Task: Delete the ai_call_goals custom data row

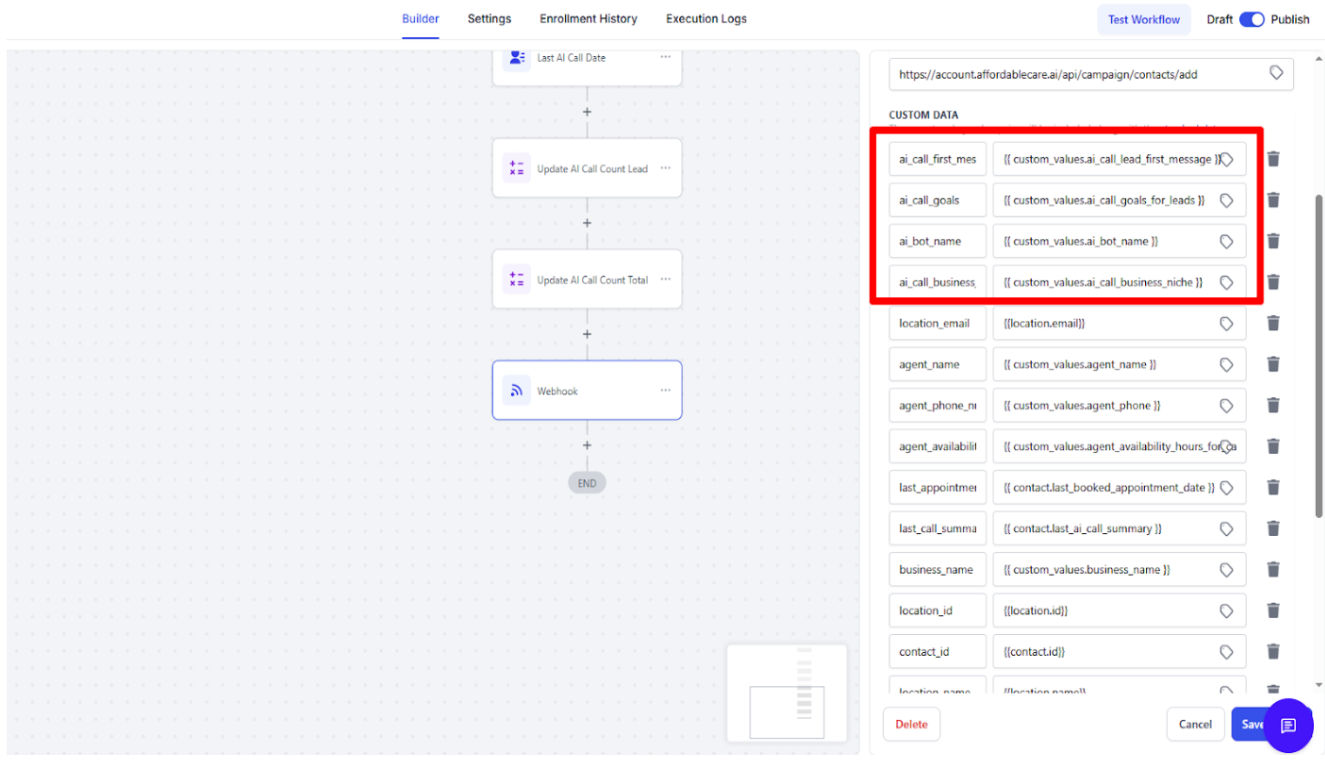Action: (x=1273, y=200)
